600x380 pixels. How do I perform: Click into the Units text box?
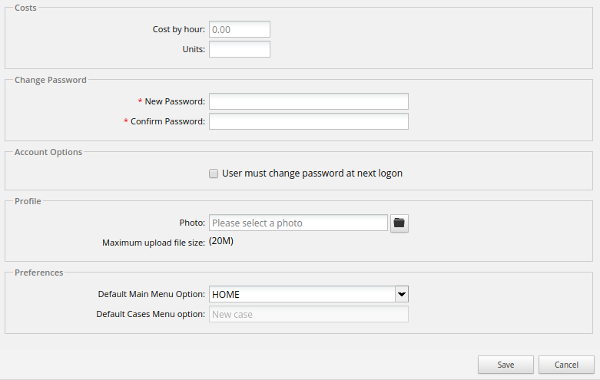(240, 49)
